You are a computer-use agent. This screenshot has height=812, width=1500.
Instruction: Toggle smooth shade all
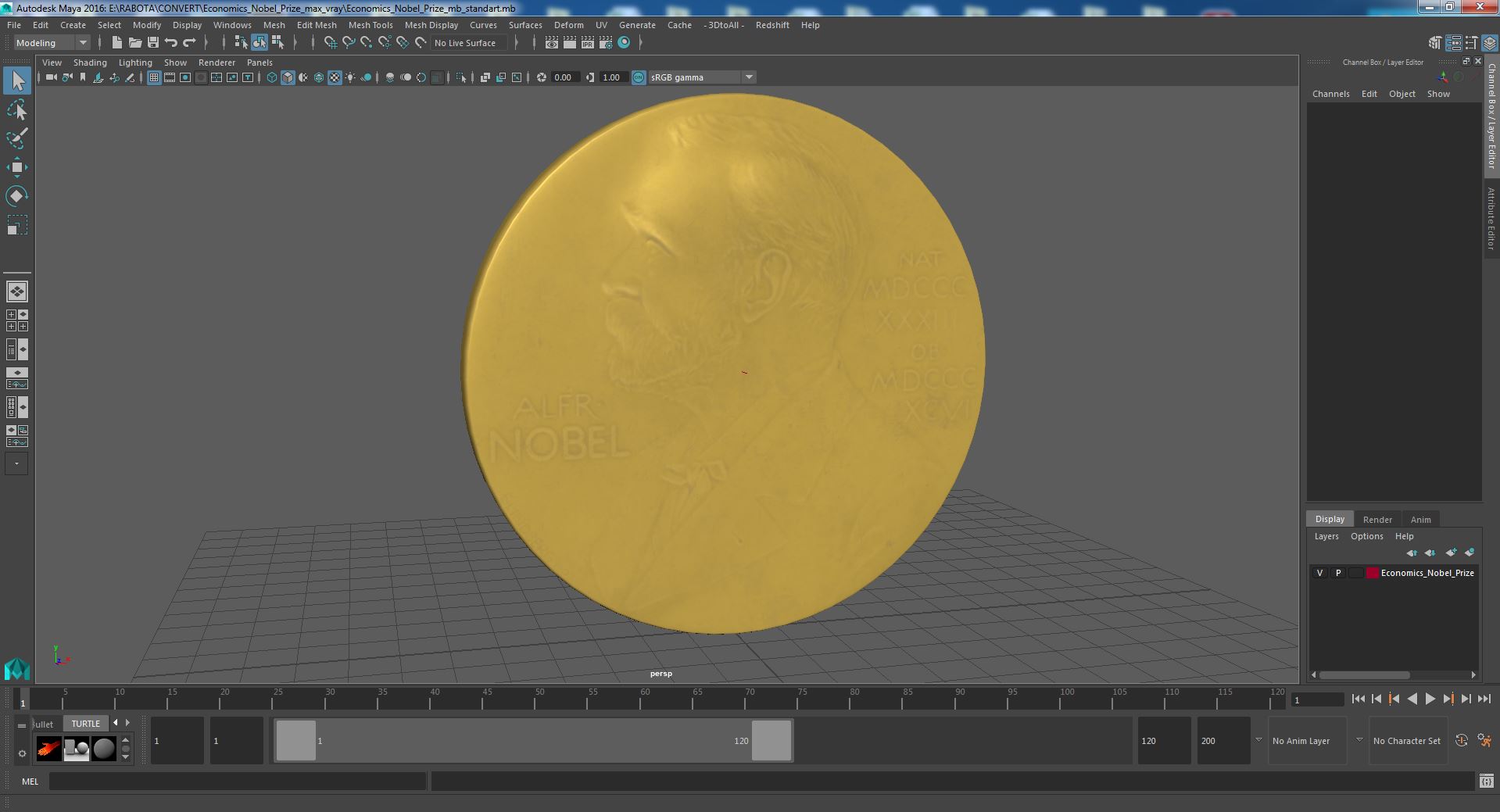pos(288,77)
